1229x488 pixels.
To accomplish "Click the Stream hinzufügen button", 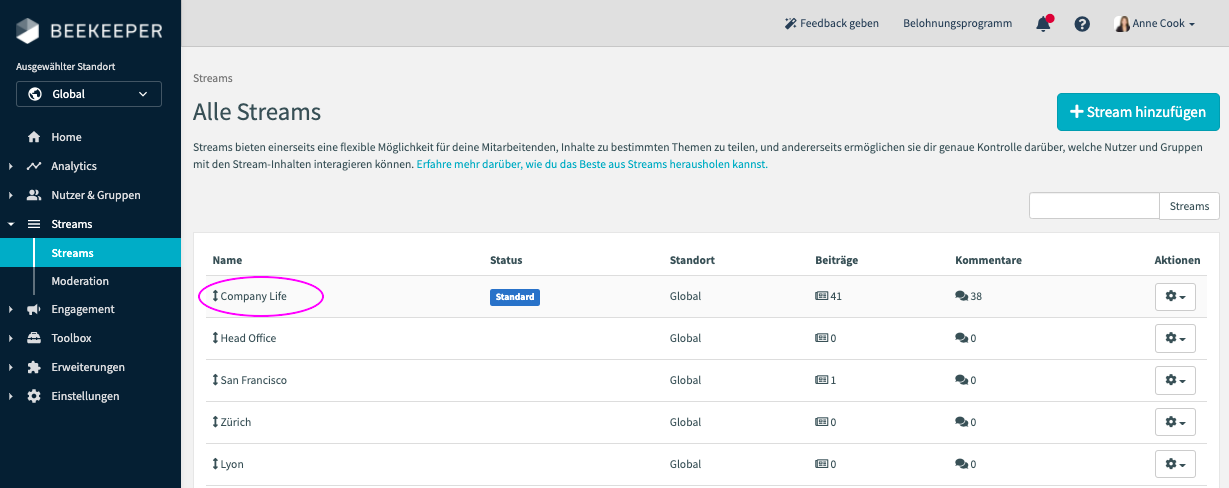I will 1138,112.
